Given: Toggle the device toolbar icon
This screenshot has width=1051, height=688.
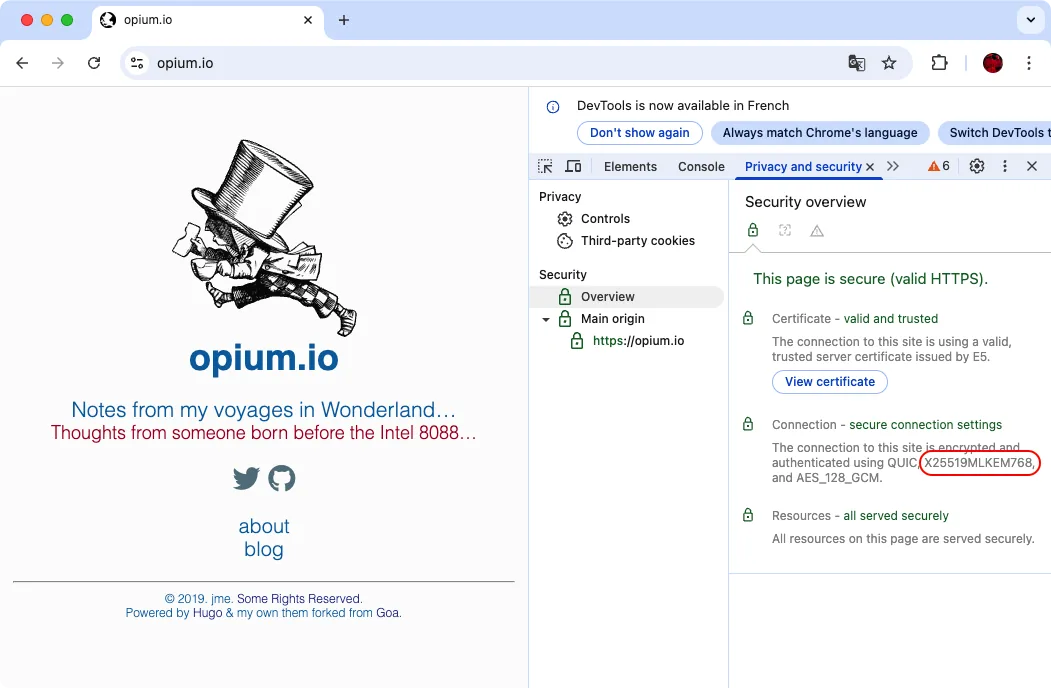Looking at the screenshot, I should click(573, 166).
